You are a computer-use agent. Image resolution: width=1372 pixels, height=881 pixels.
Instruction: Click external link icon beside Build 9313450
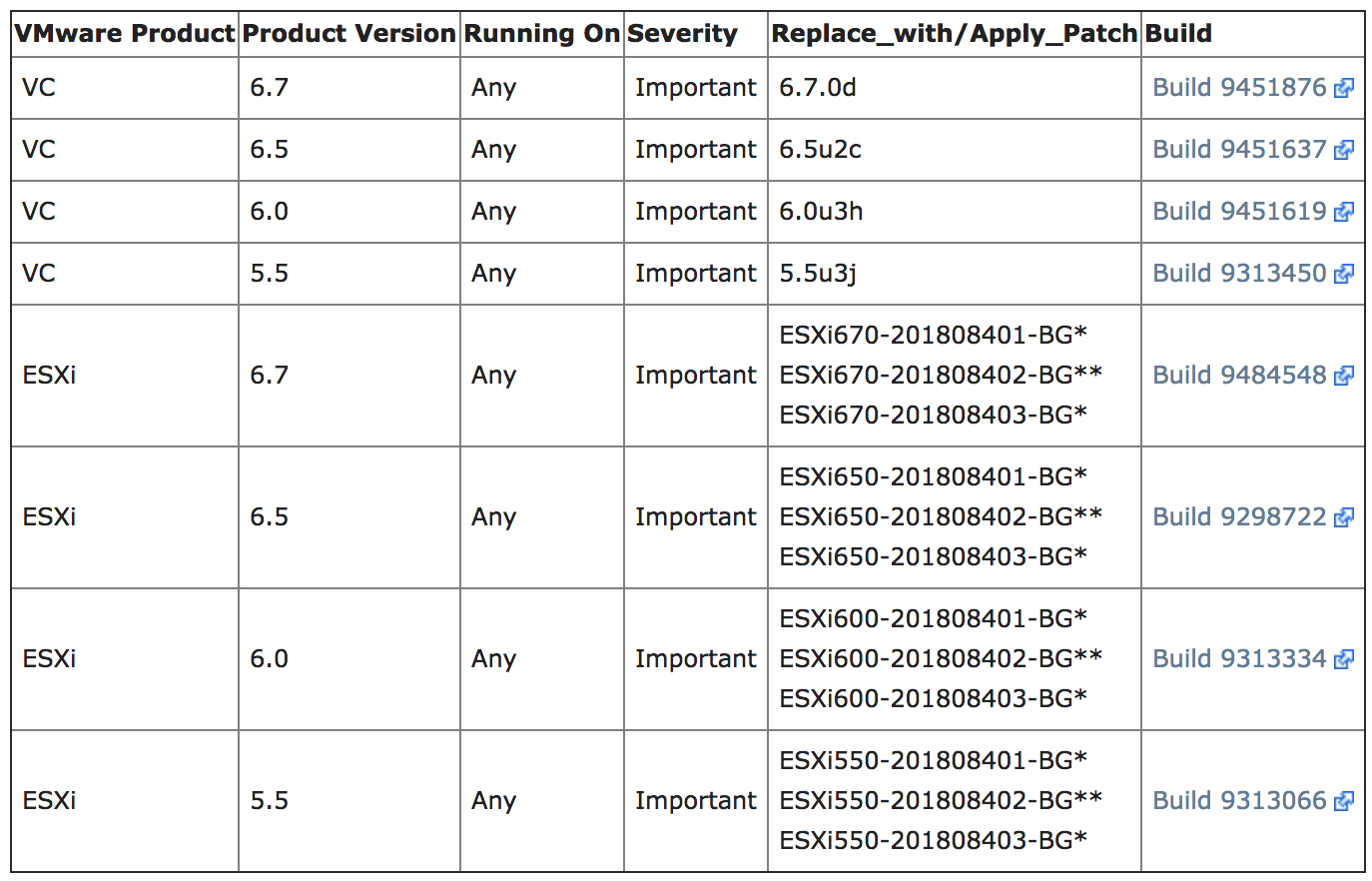pyautogui.click(x=1344, y=275)
